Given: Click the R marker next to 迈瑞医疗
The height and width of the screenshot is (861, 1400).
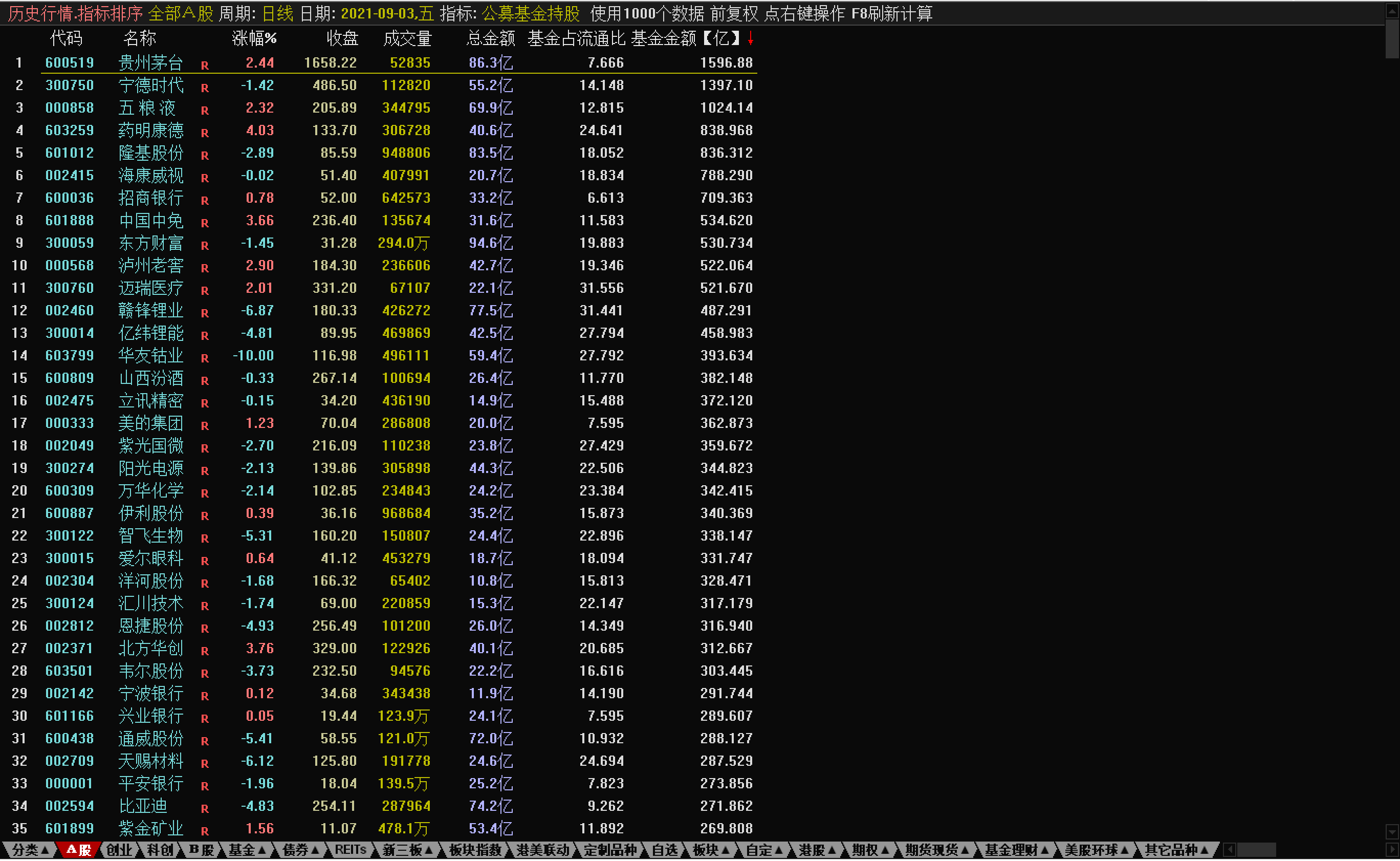Looking at the screenshot, I should [x=205, y=290].
